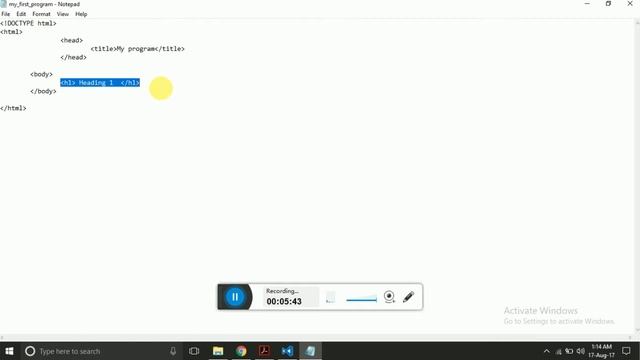This screenshot has width=640, height=360.
Task: Click the Cortana search box
Action: click(101, 351)
